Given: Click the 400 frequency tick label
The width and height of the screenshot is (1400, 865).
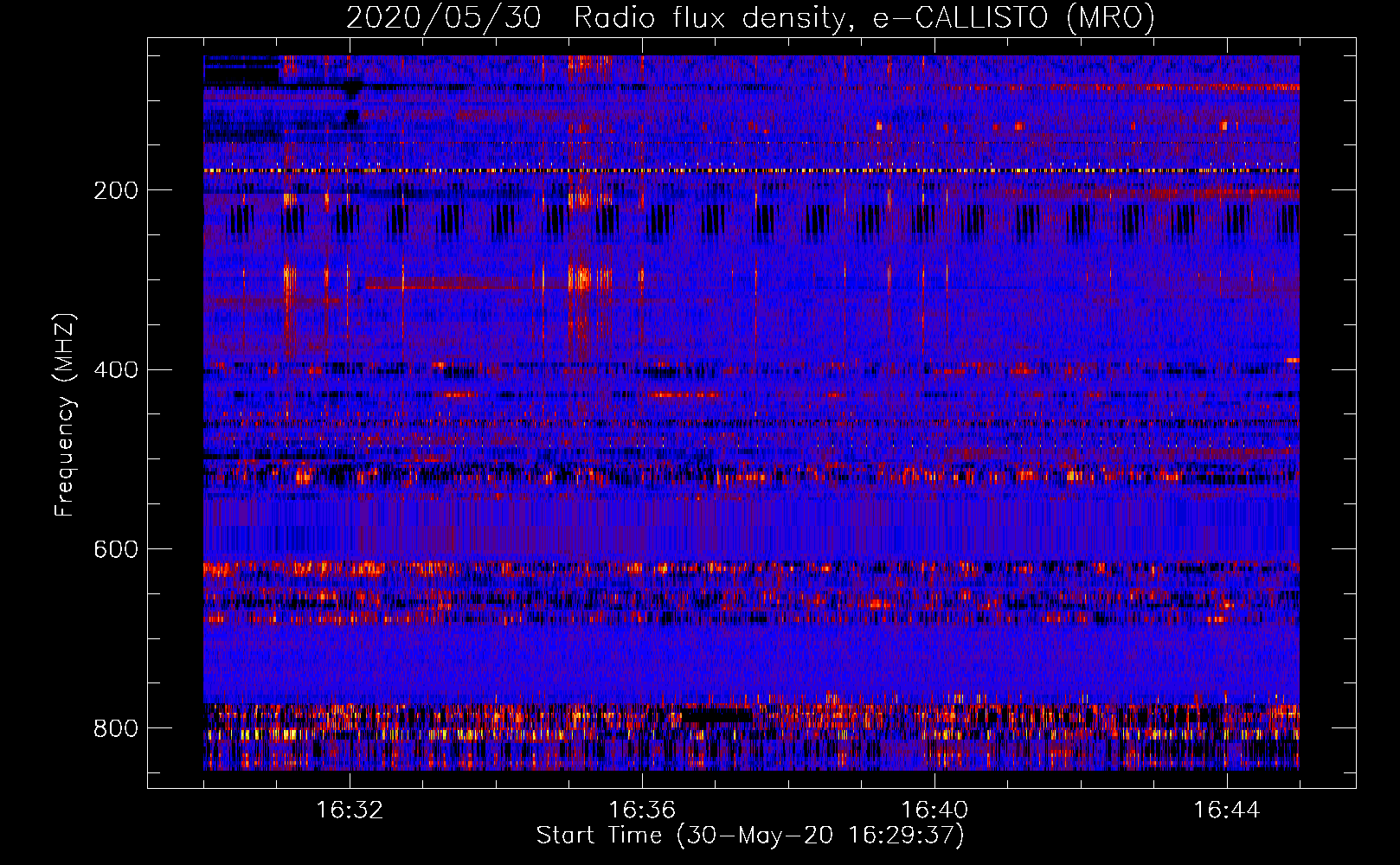Looking at the screenshot, I should coord(116,370).
